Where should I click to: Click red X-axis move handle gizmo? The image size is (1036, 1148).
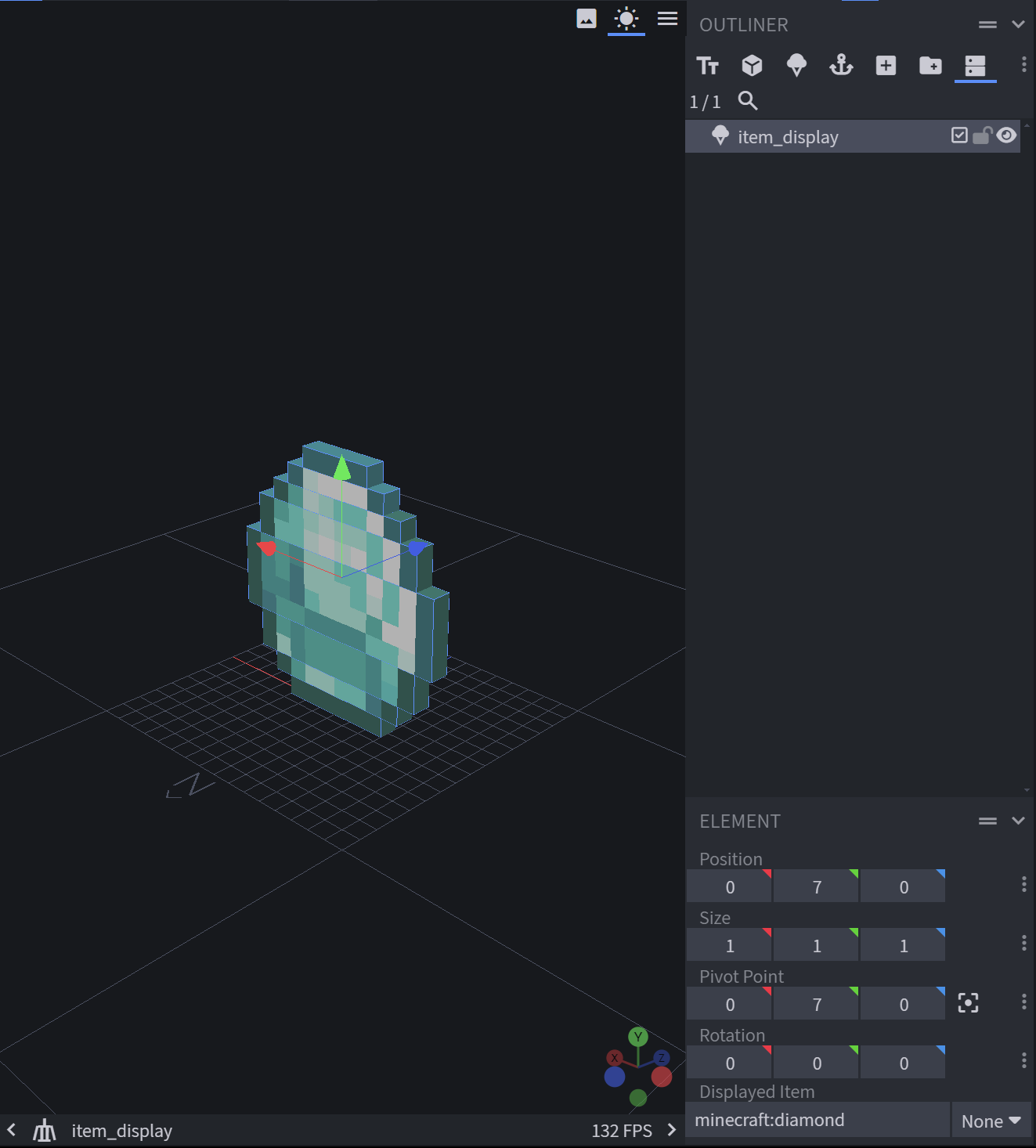click(x=266, y=547)
